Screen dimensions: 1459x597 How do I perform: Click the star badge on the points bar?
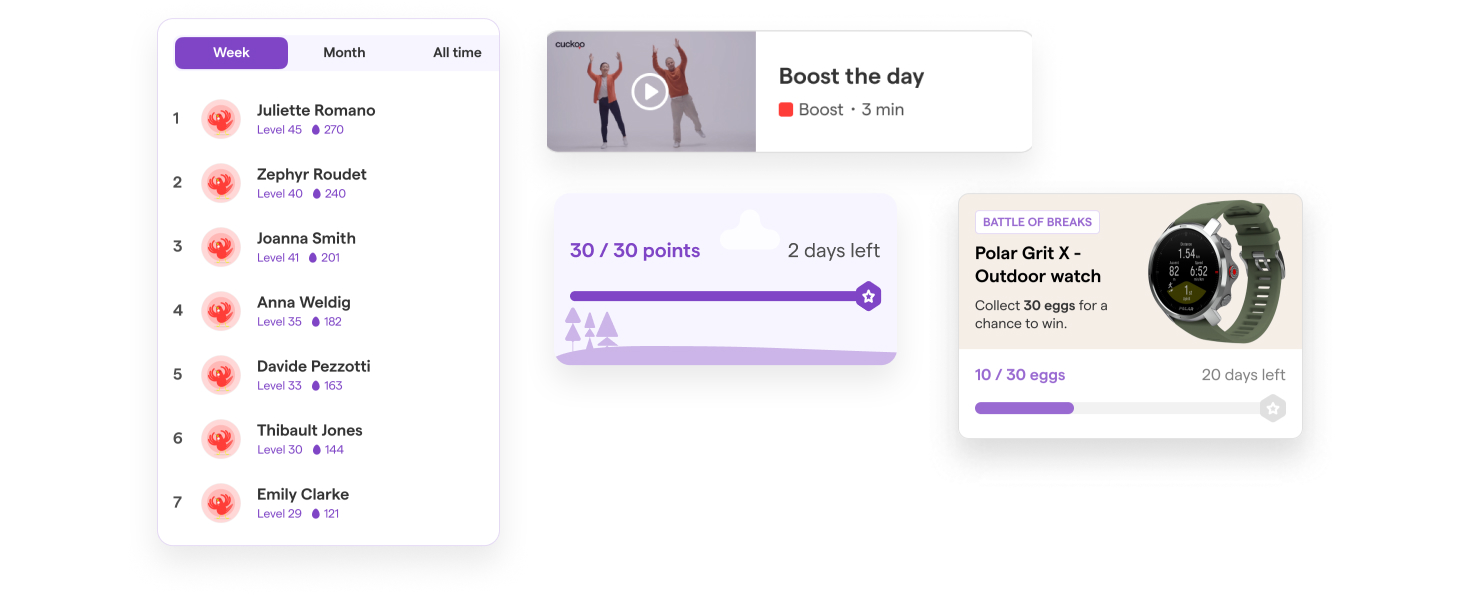(x=868, y=296)
